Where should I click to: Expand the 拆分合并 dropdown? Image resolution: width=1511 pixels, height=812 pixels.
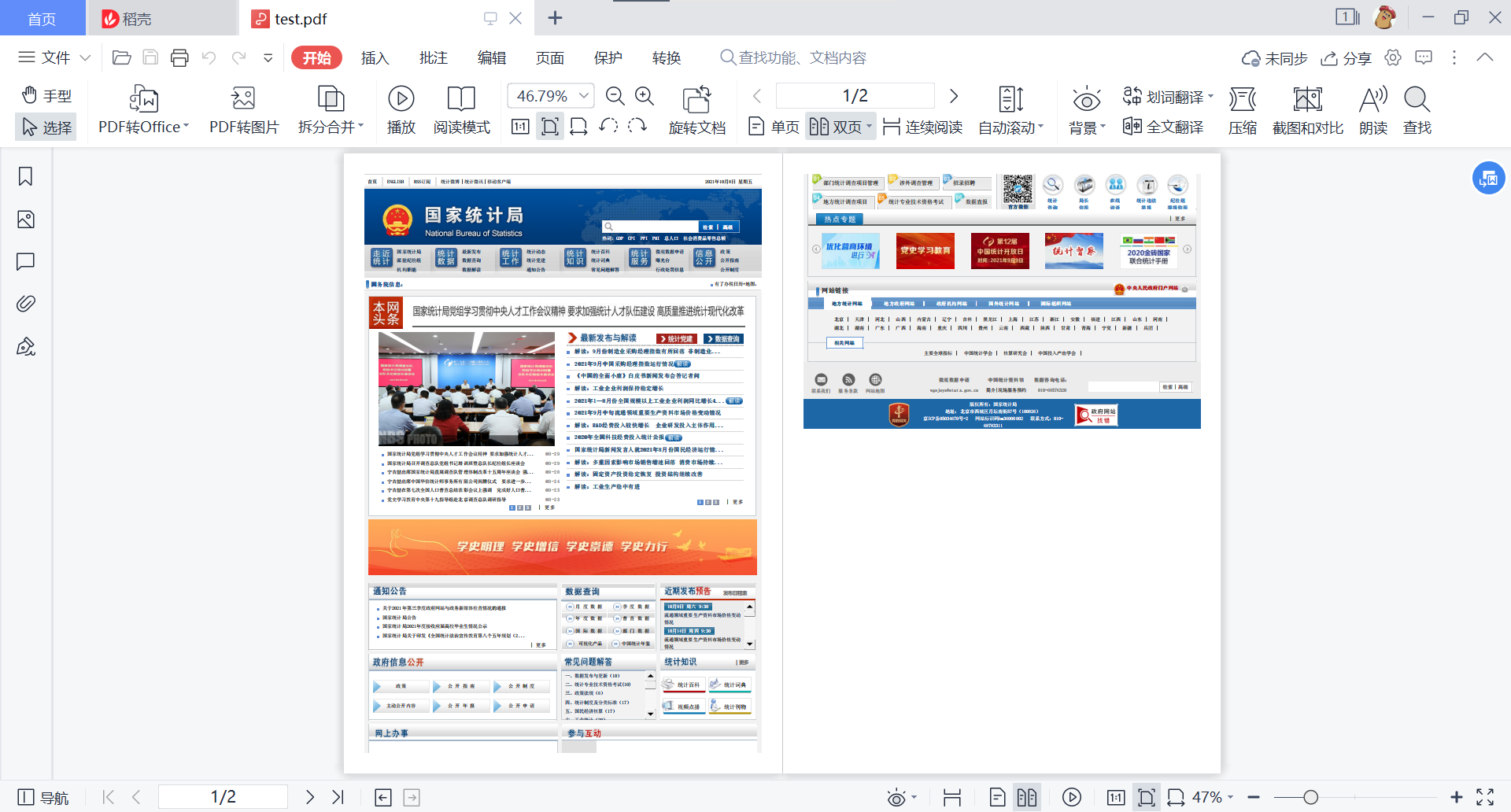[361, 126]
